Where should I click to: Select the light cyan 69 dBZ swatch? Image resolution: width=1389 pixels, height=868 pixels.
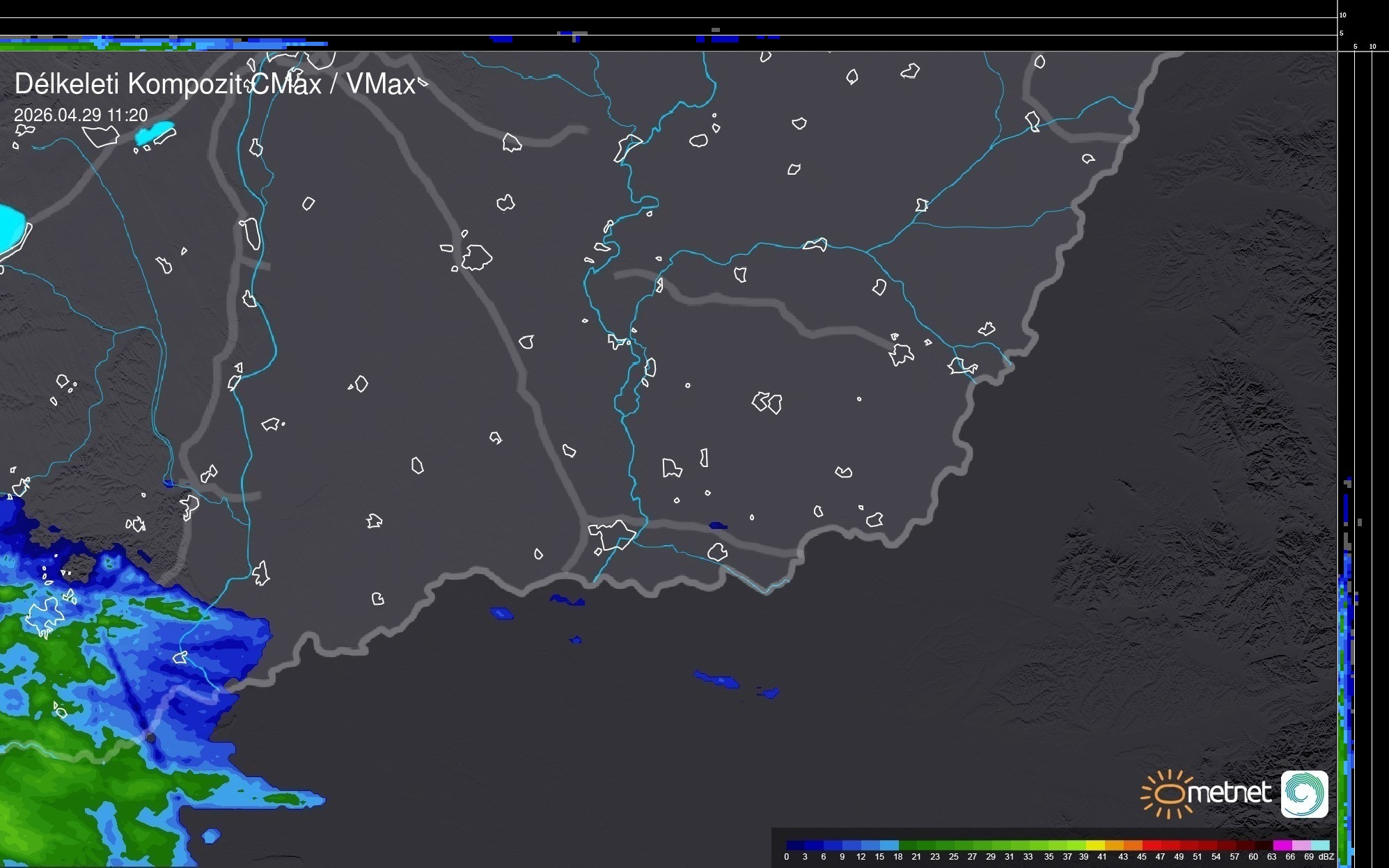click(x=1319, y=845)
